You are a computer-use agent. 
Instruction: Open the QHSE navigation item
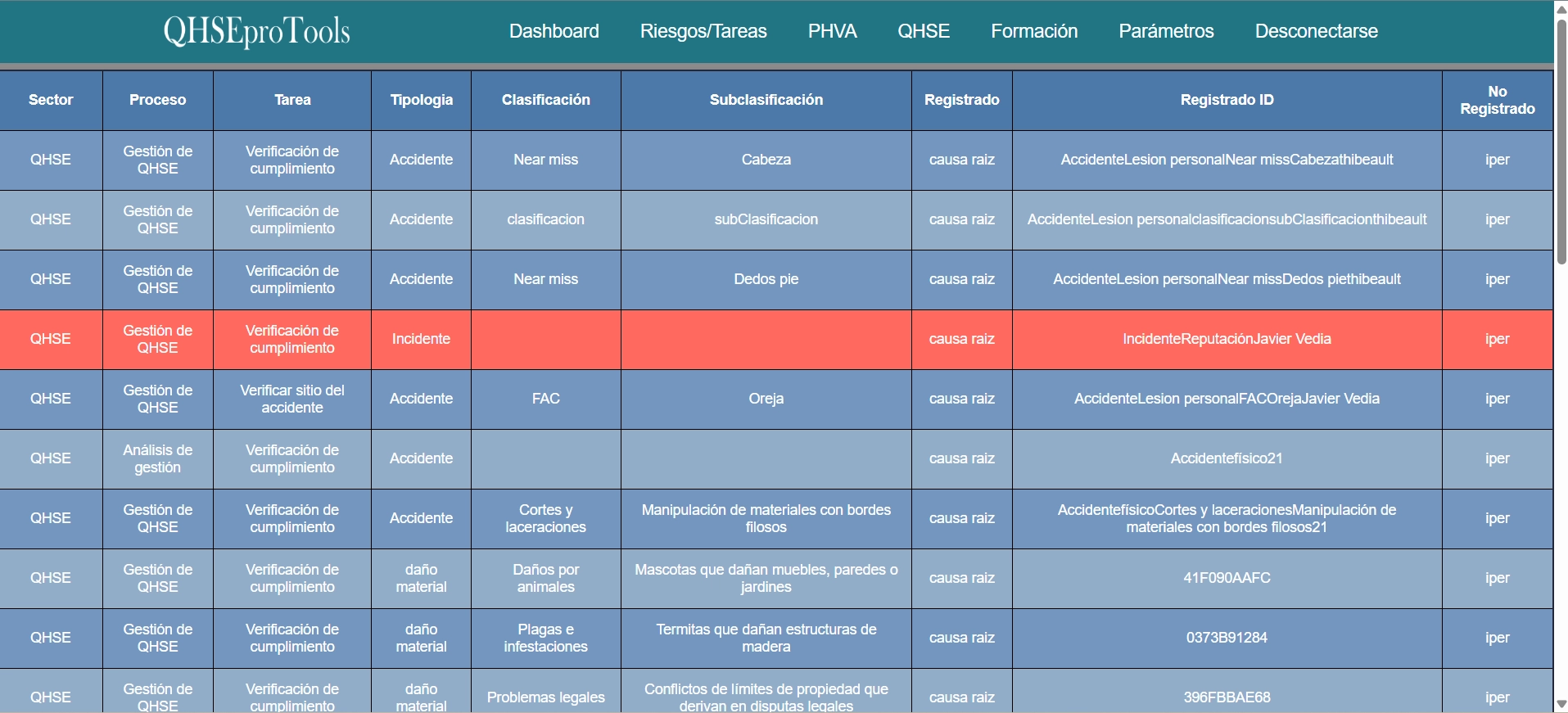click(x=923, y=31)
